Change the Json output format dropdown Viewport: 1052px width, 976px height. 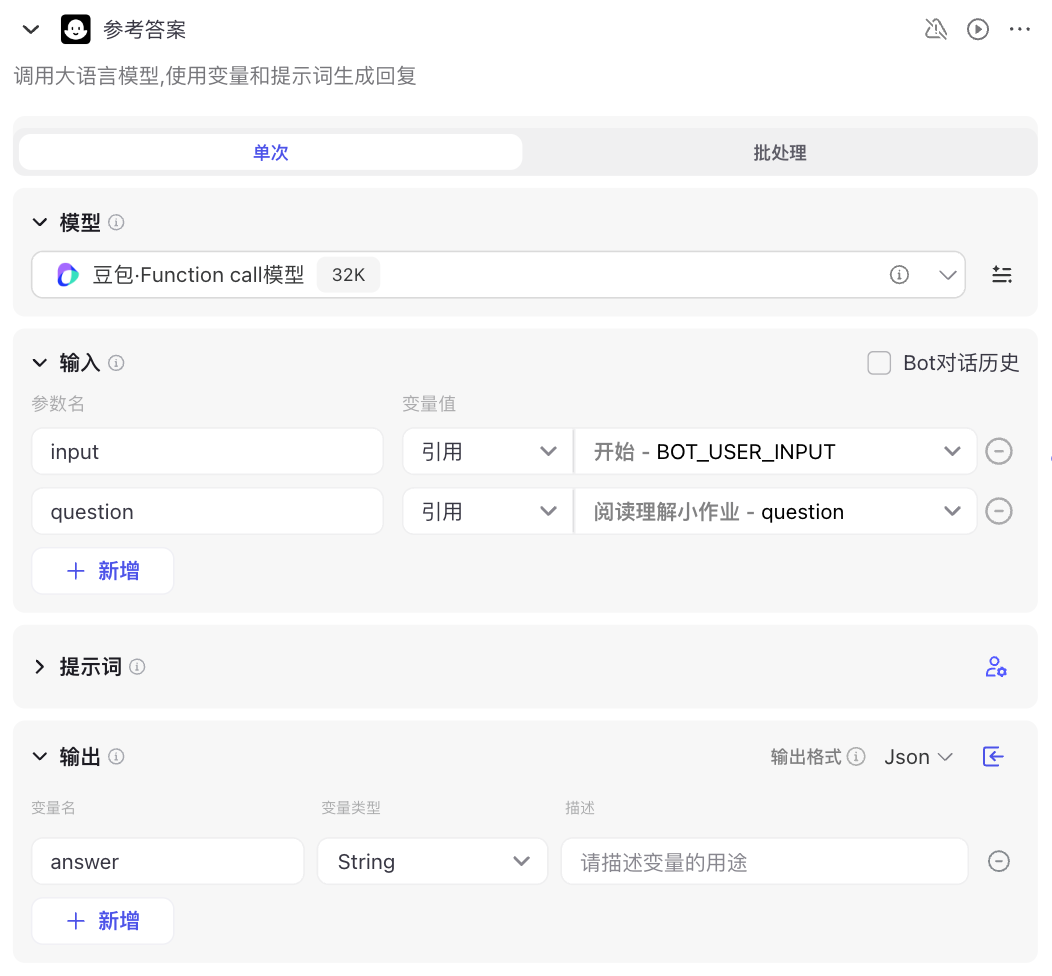pyautogui.click(x=918, y=757)
